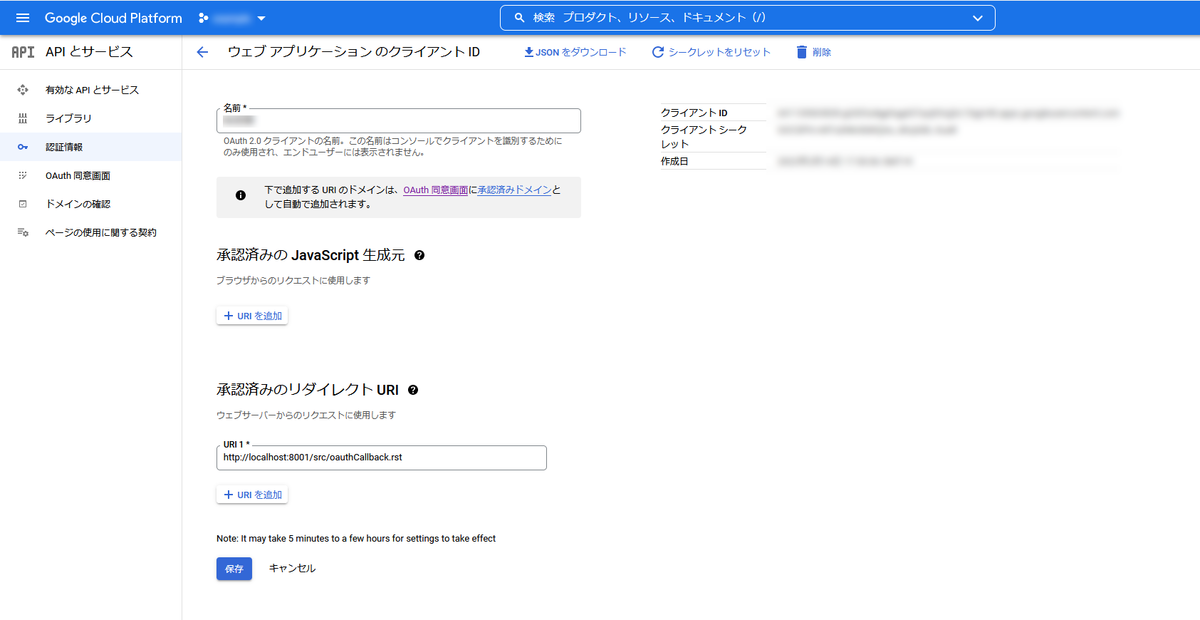Click the API とサービス heading

89,52
